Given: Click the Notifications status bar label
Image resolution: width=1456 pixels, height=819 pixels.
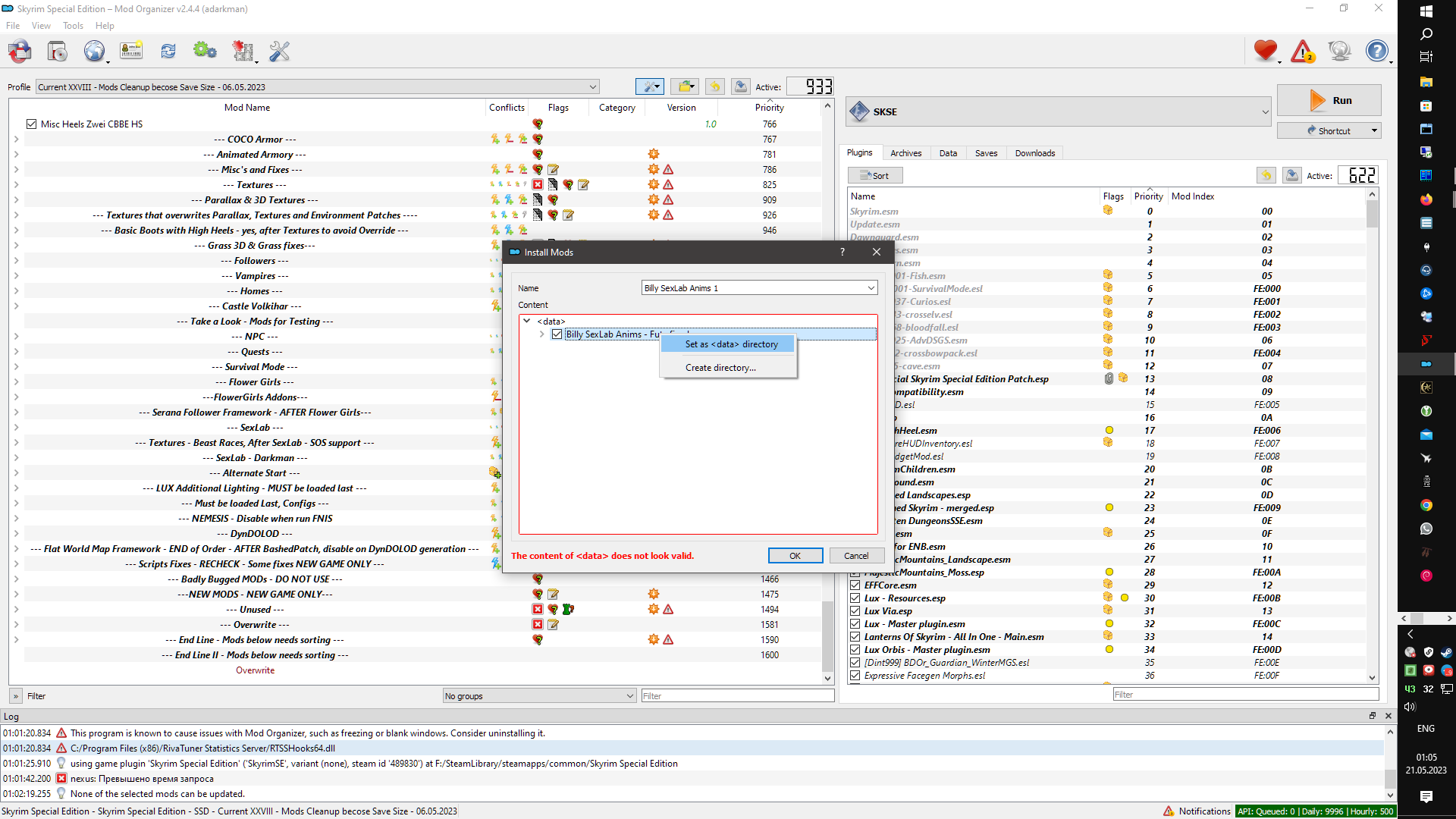Looking at the screenshot, I should tap(1204, 811).
